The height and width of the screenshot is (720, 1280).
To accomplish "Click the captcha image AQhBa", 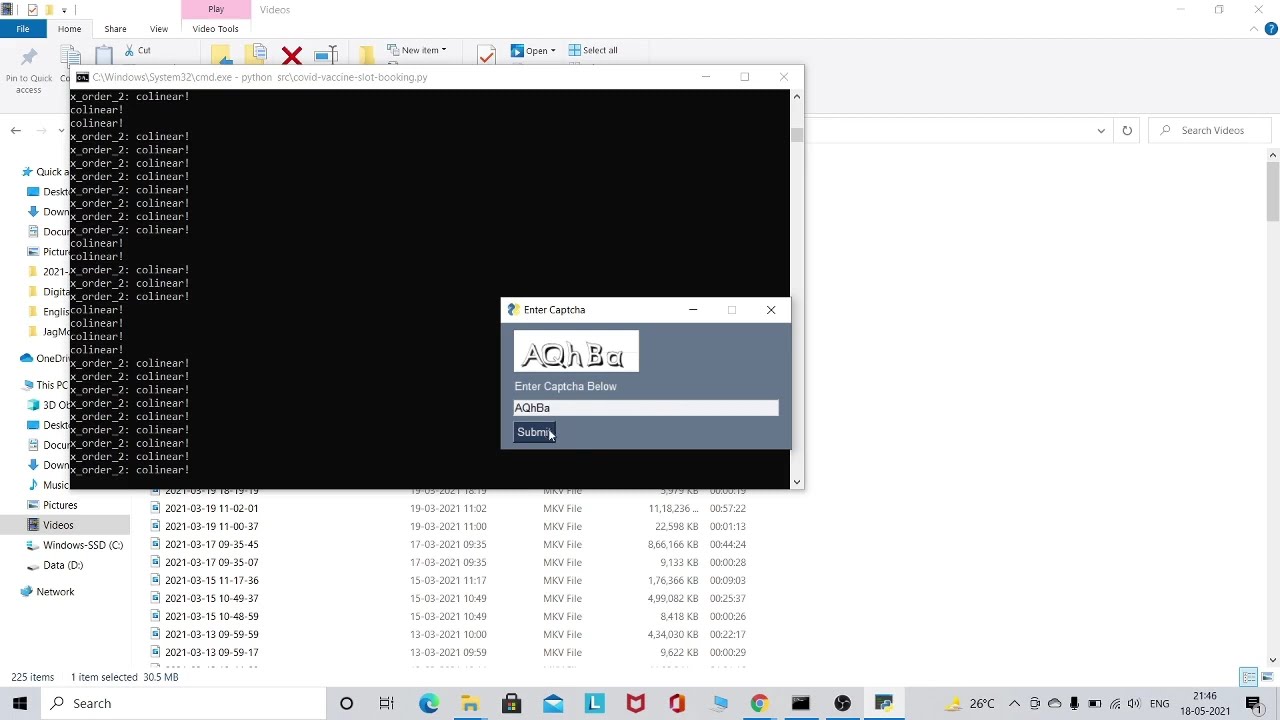I will point(576,352).
